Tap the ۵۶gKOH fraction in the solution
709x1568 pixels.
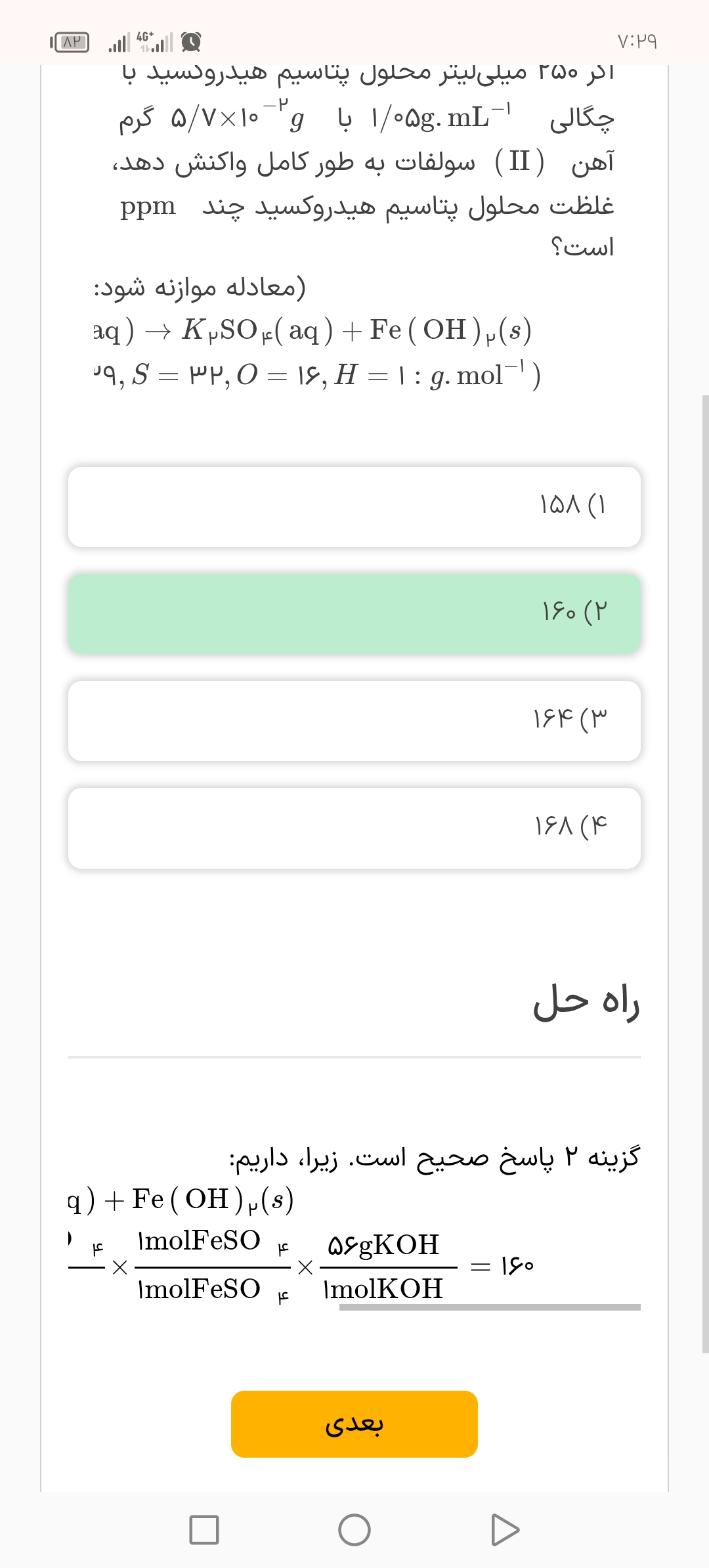tap(384, 1246)
